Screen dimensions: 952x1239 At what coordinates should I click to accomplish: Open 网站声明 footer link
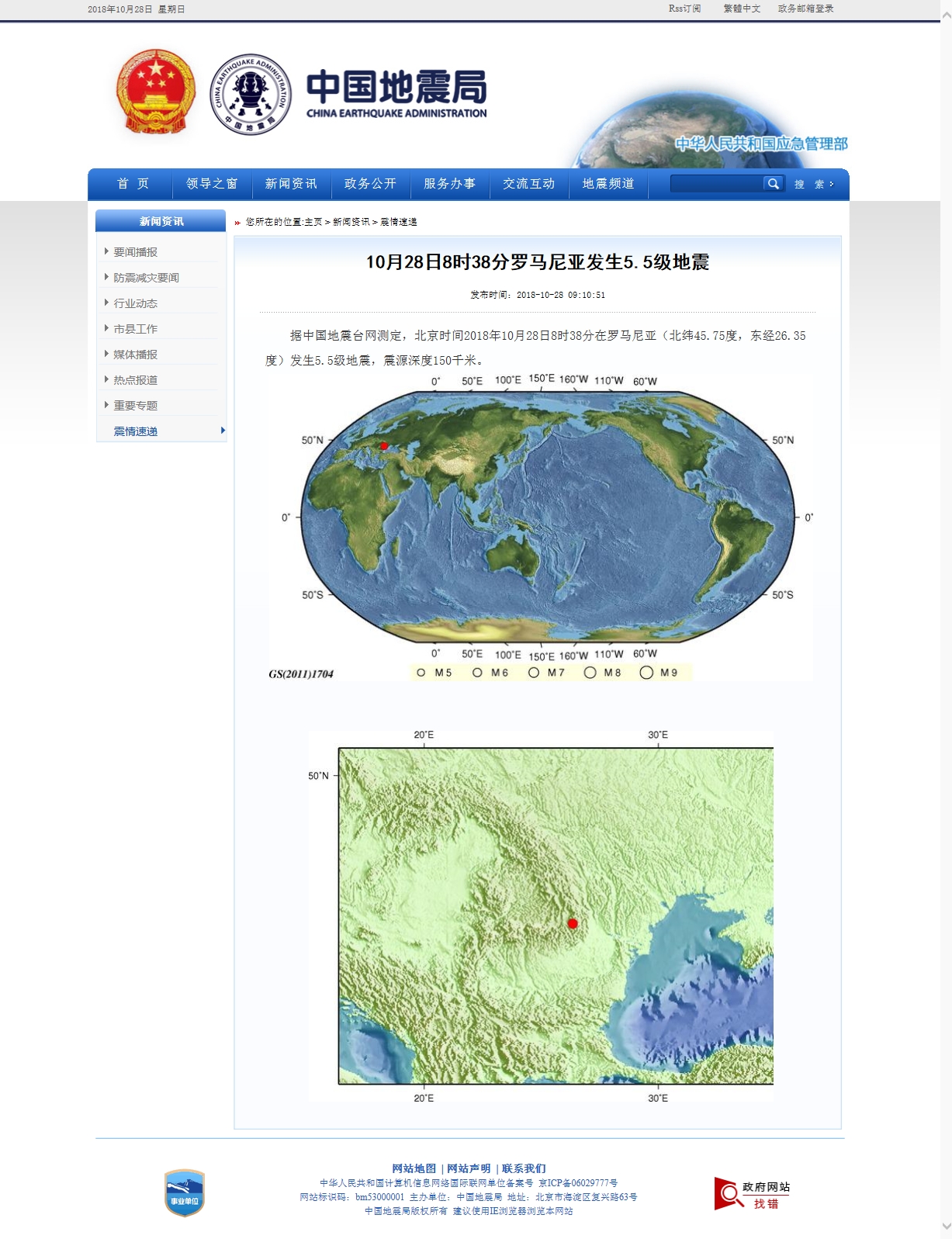469,1168
